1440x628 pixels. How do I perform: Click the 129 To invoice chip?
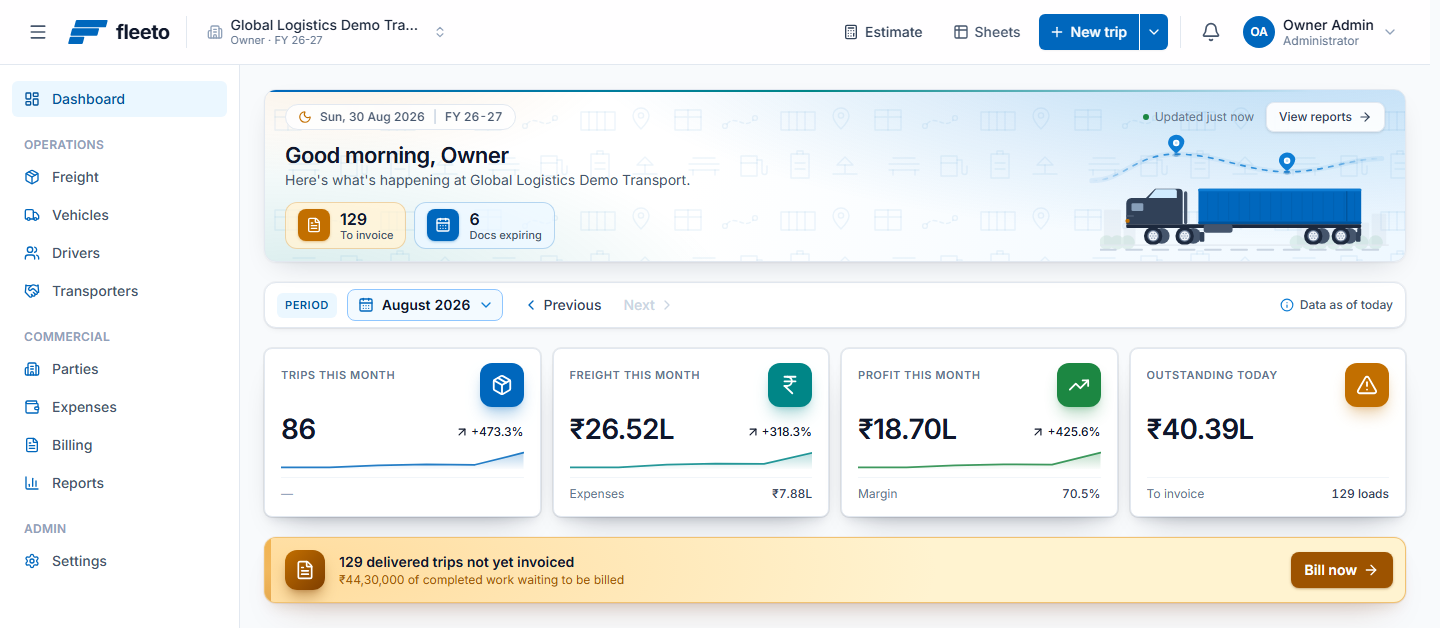(x=345, y=226)
